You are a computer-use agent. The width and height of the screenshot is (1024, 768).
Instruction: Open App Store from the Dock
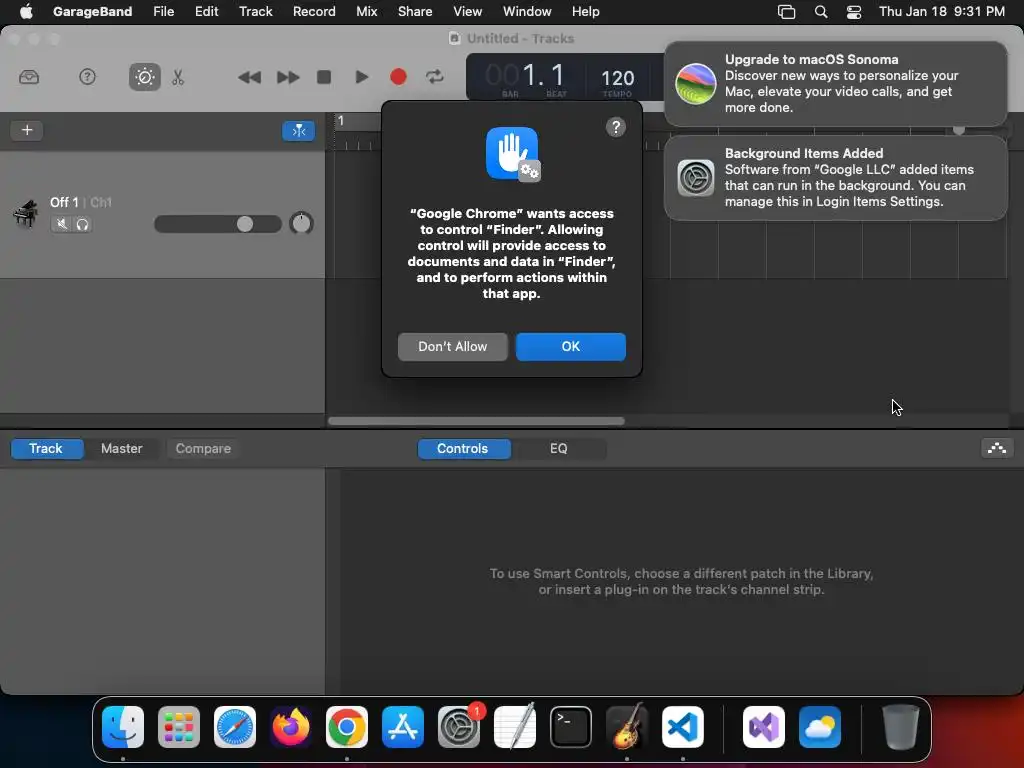pyautogui.click(x=403, y=727)
